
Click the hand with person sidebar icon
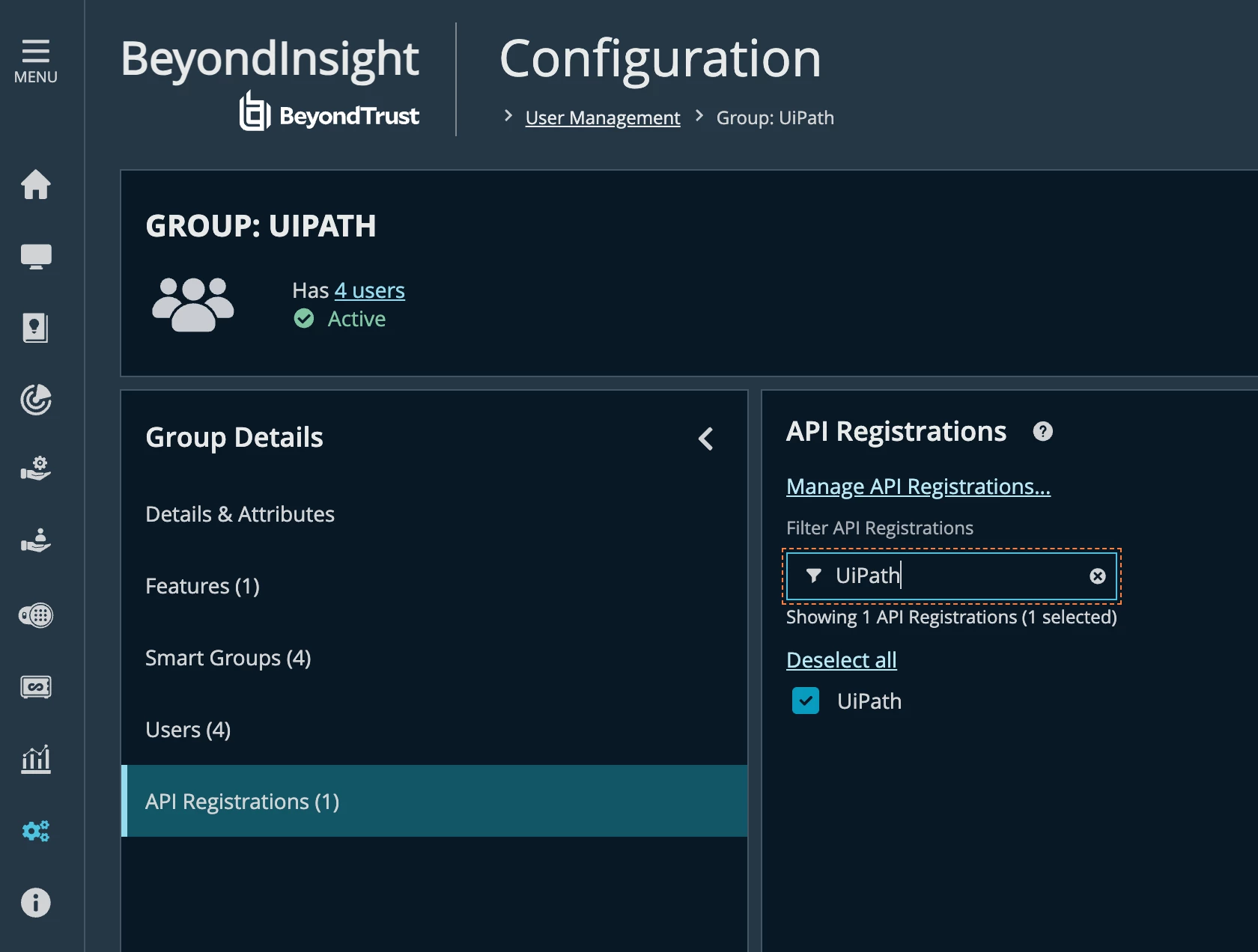click(x=35, y=540)
